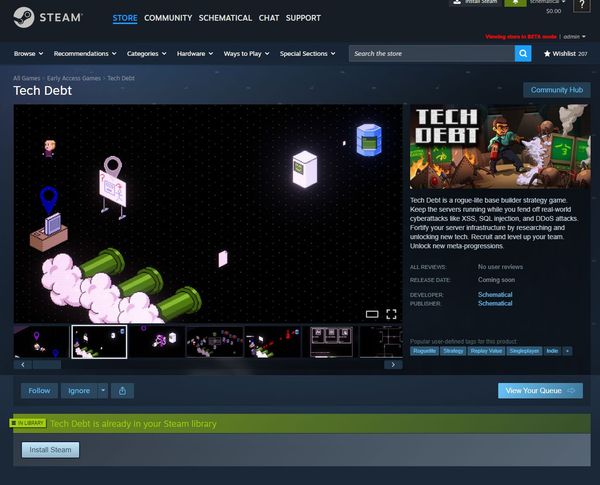The image size is (600, 485).
Task: Select the third screenshot thumbnail
Action: pyautogui.click(x=157, y=342)
